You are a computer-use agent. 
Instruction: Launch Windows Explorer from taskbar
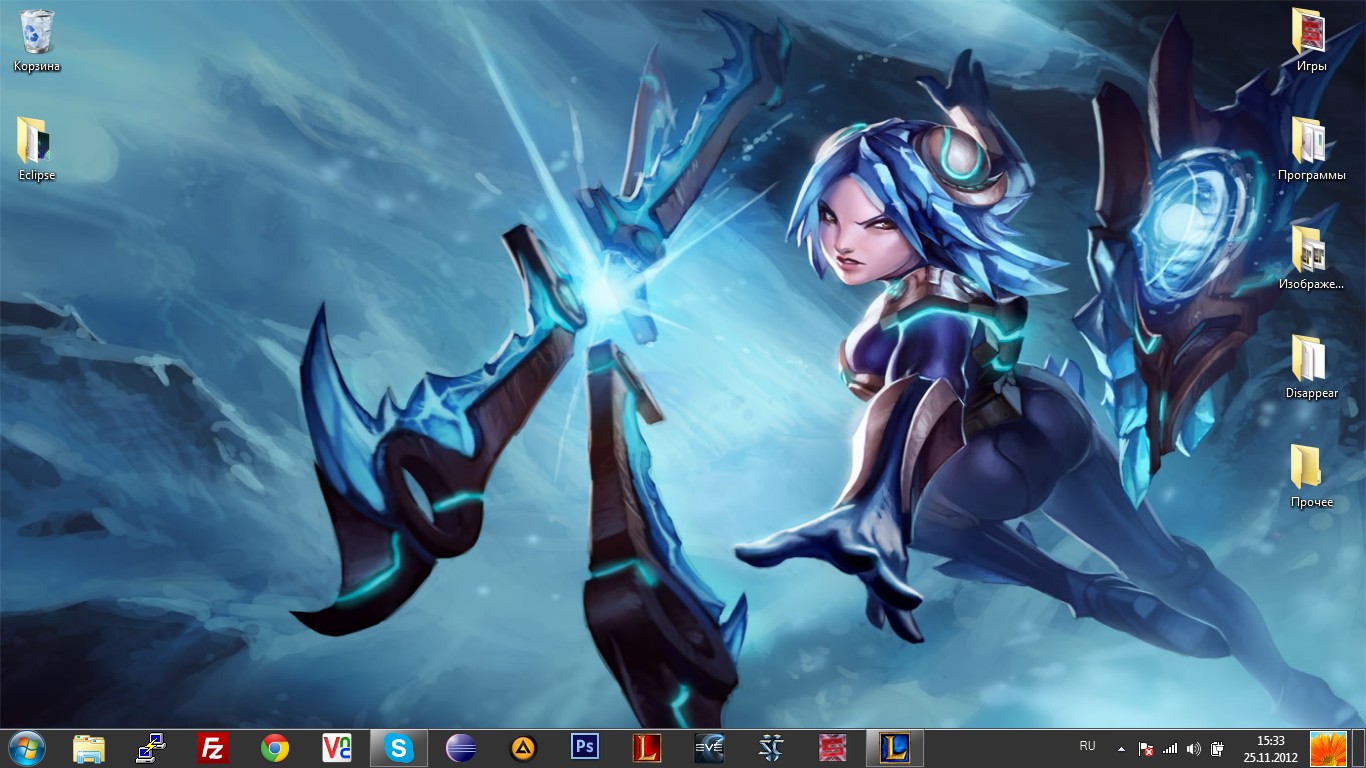click(89, 748)
